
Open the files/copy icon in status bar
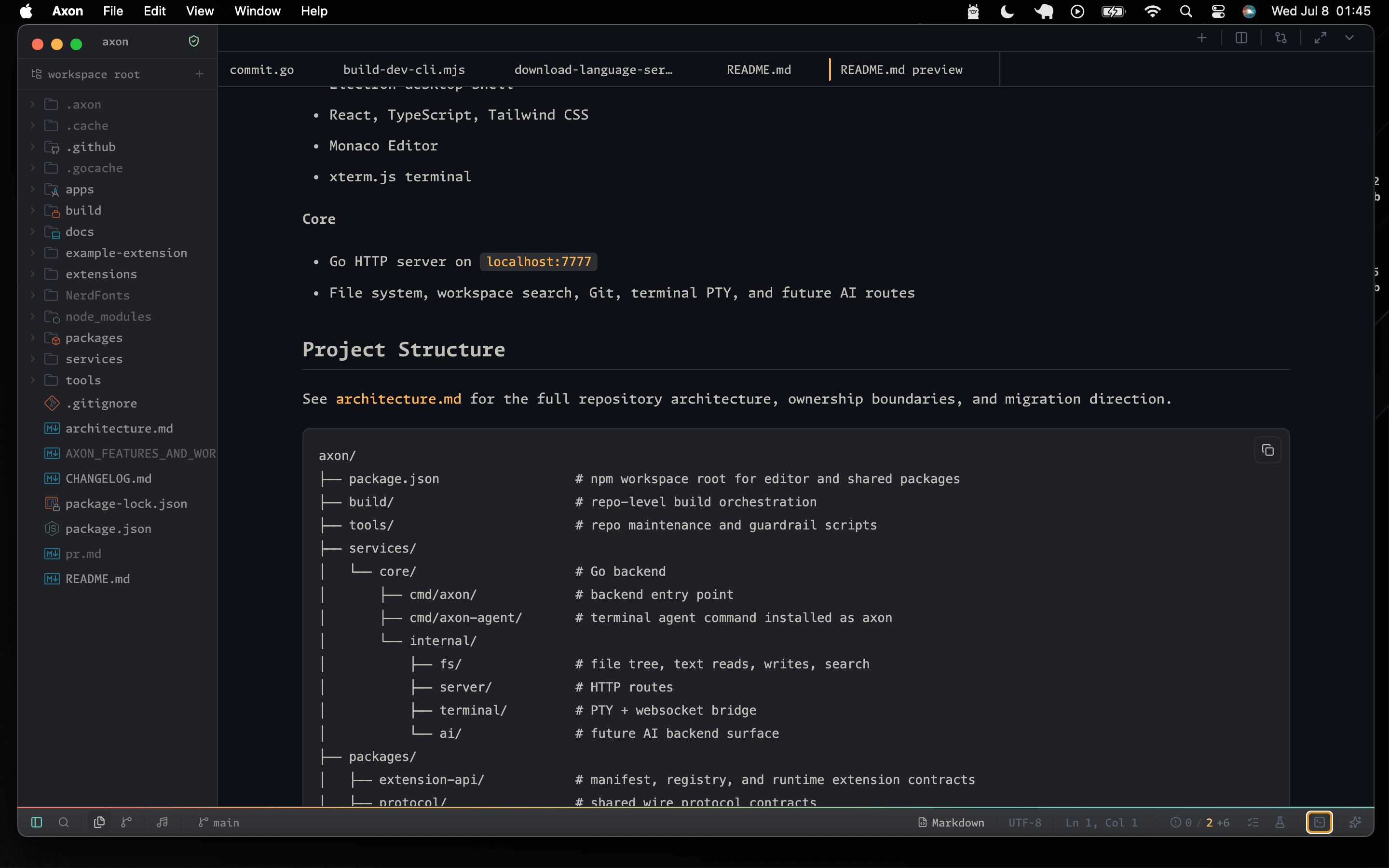click(99, 822)
